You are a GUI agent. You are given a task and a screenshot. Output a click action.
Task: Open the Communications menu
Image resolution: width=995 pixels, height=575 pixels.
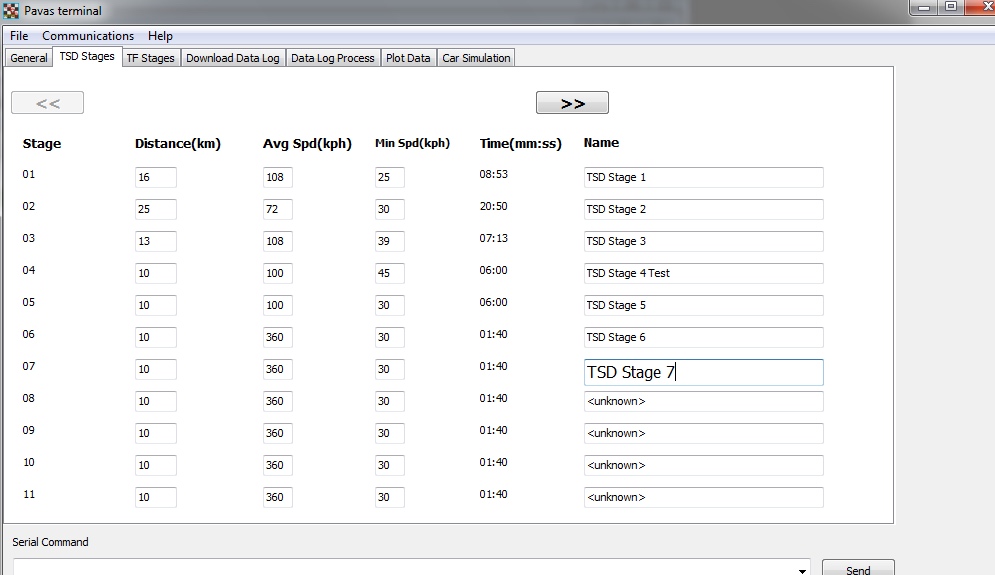[88, 36]
